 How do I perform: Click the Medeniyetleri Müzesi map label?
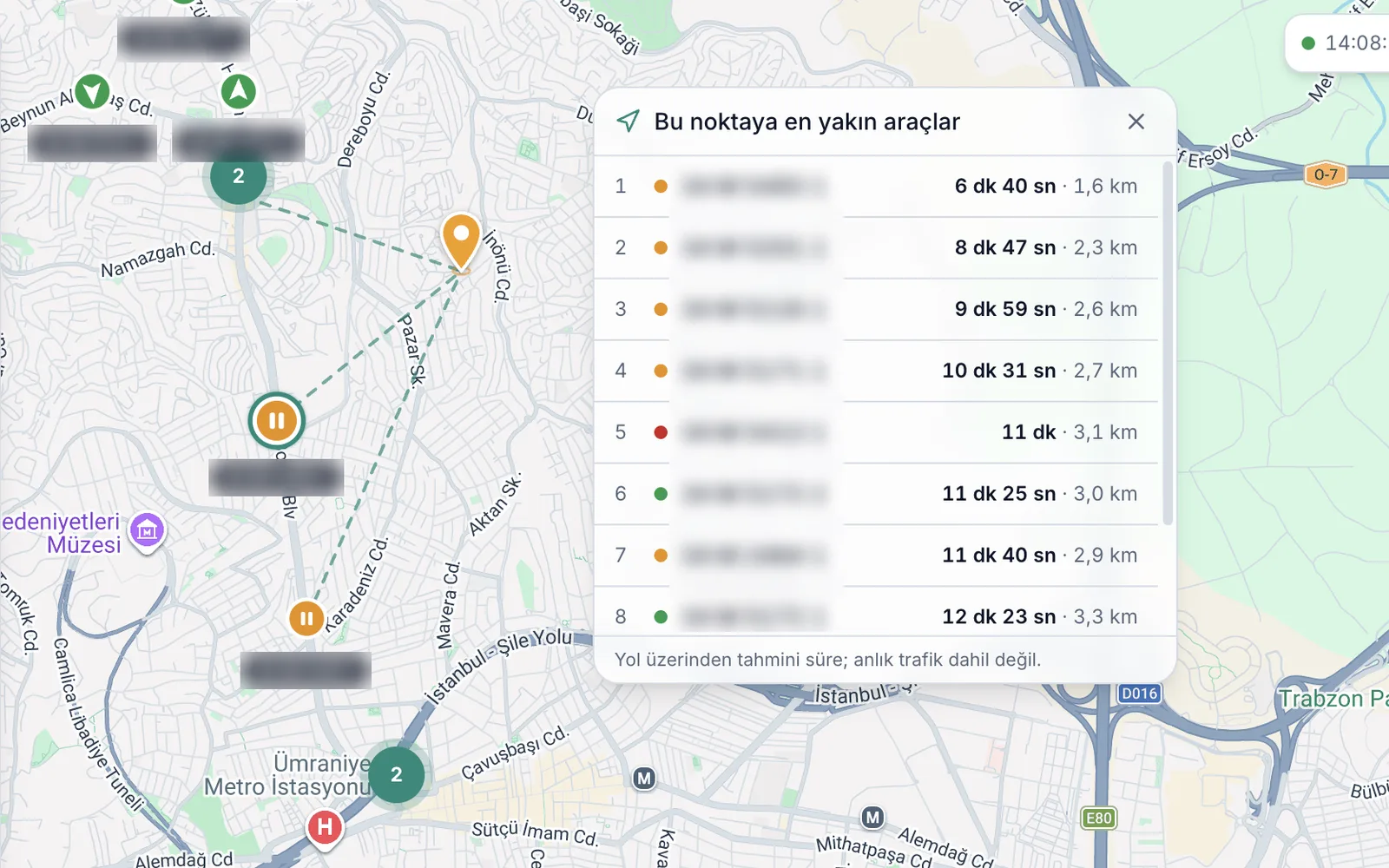click(x=61, y=533)
